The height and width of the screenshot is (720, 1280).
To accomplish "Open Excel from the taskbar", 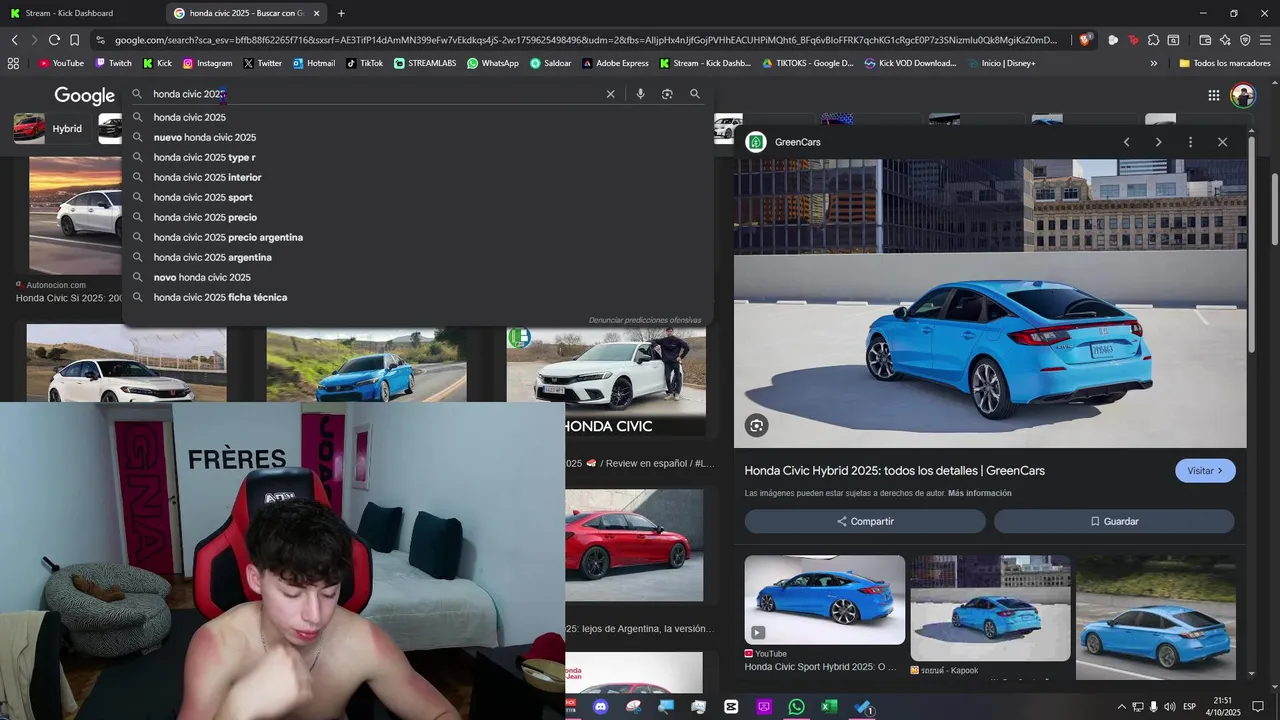I will click(x=829, y=707).
